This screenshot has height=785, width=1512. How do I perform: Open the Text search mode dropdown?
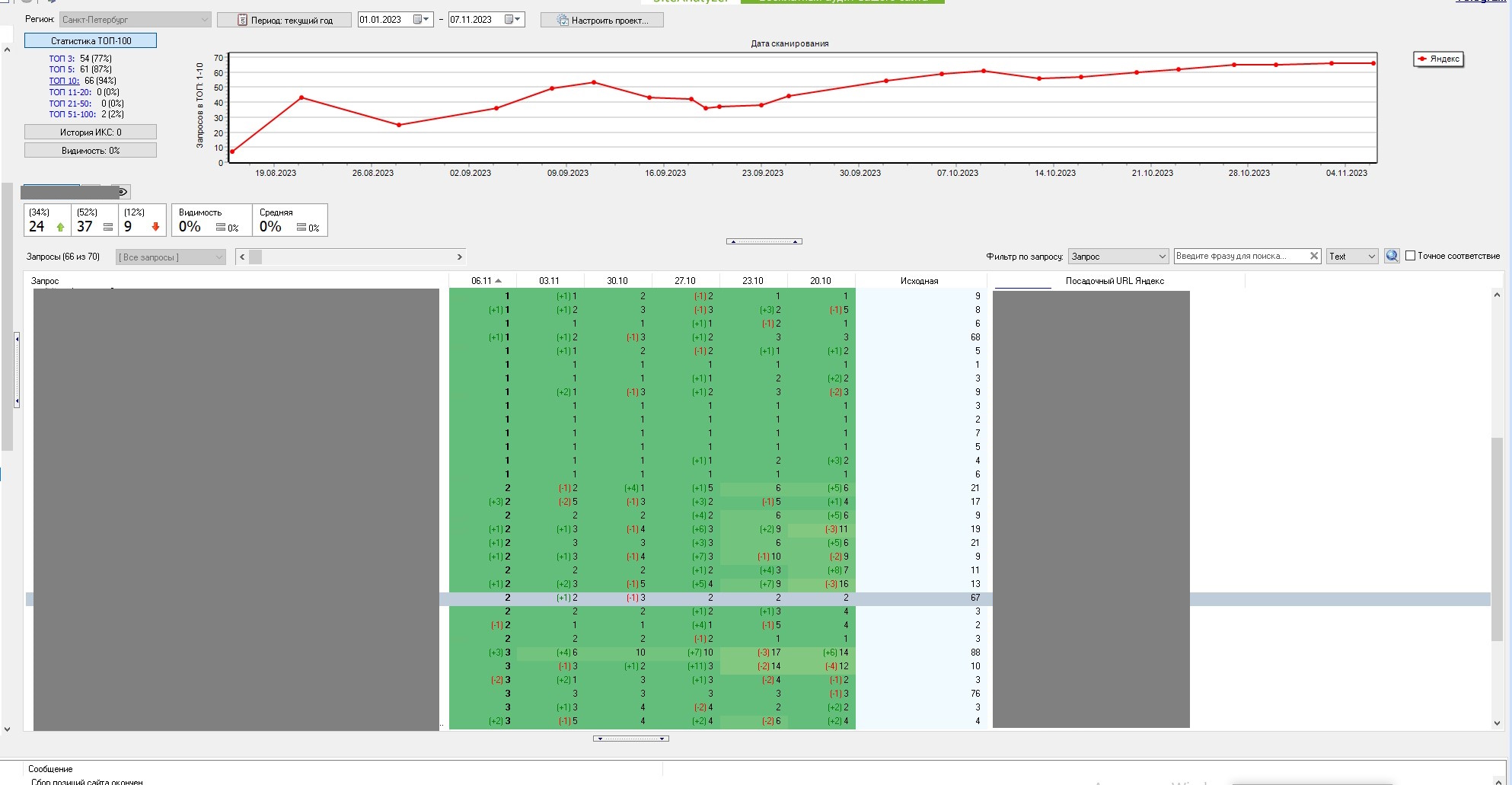tap(1352, 257)
